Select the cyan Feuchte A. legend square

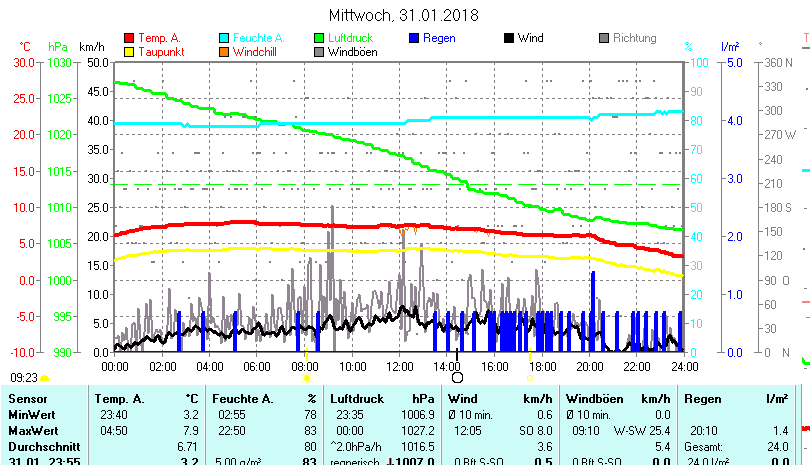point(224,38)
